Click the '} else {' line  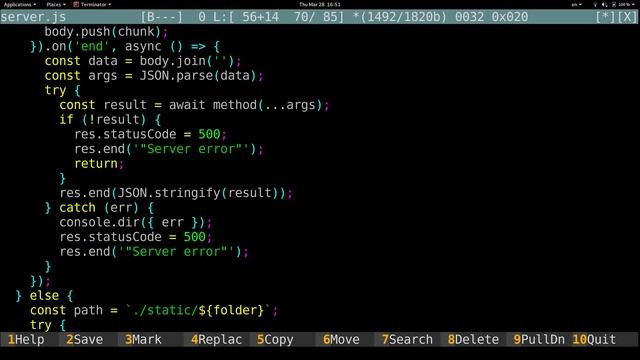point(44,296)
